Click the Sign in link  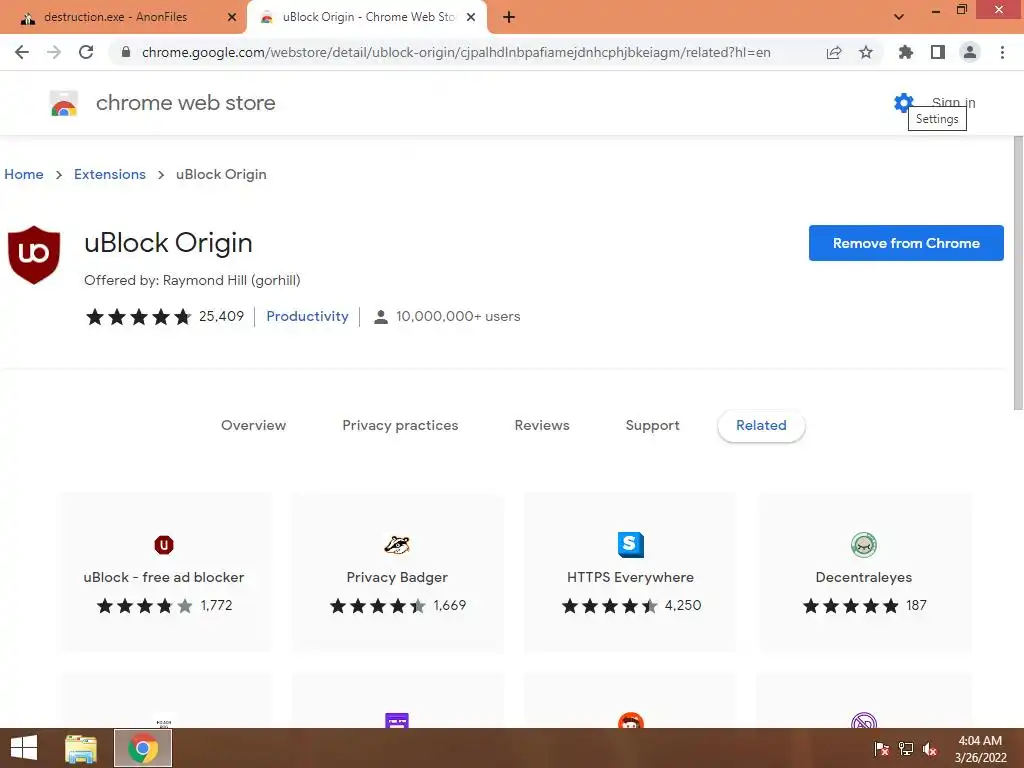point(953,103)
